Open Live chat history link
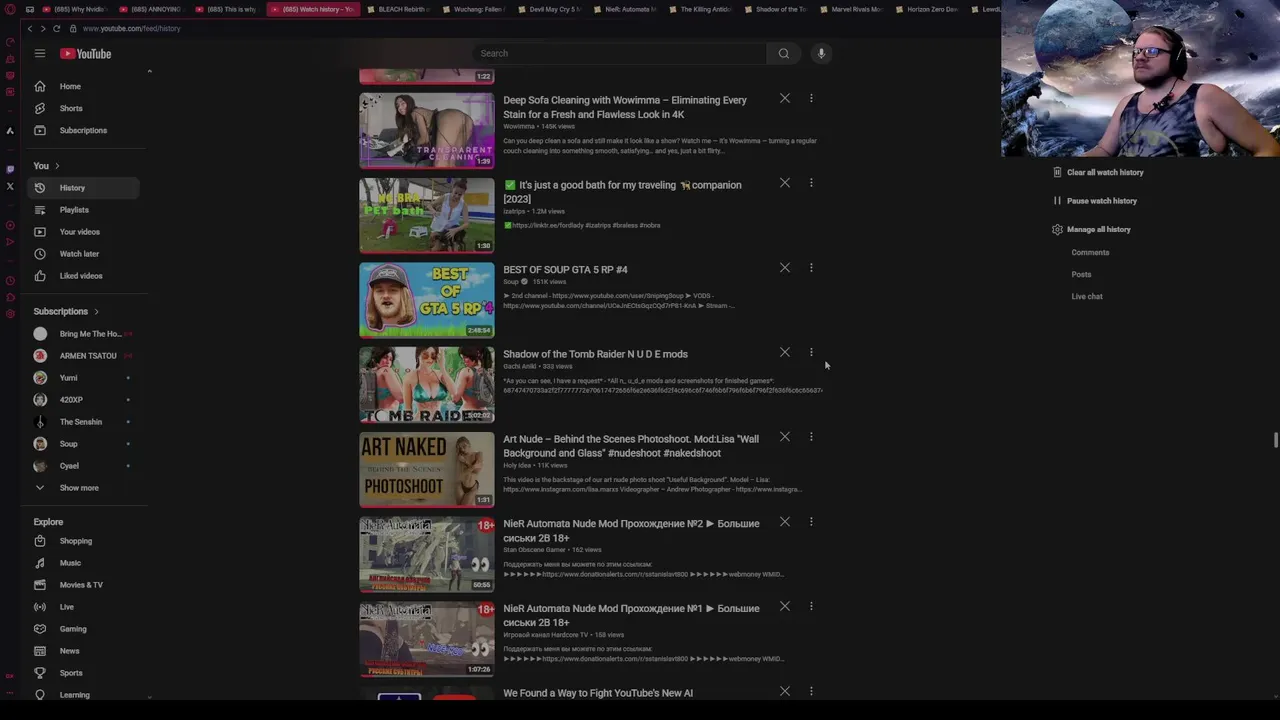This screenshot has height=720, width=1280. [1087, 297]
